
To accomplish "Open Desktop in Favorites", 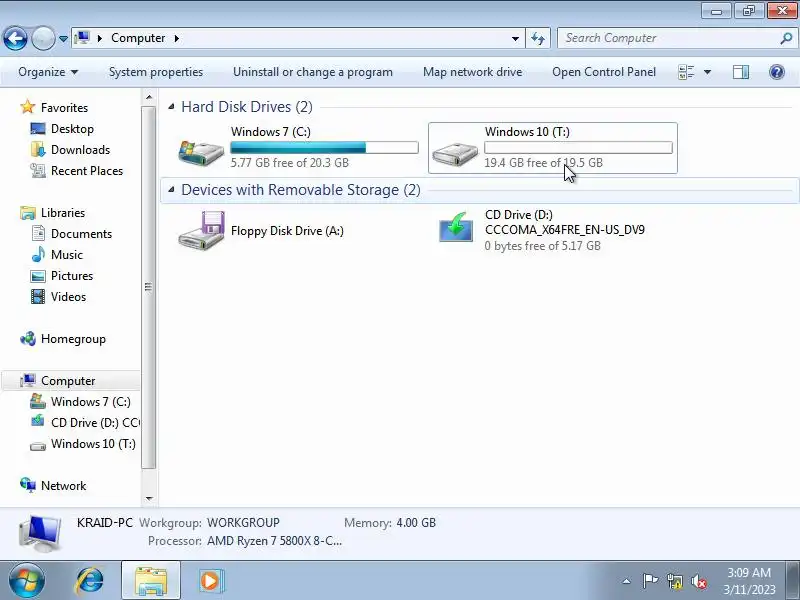I will [72, 129].
